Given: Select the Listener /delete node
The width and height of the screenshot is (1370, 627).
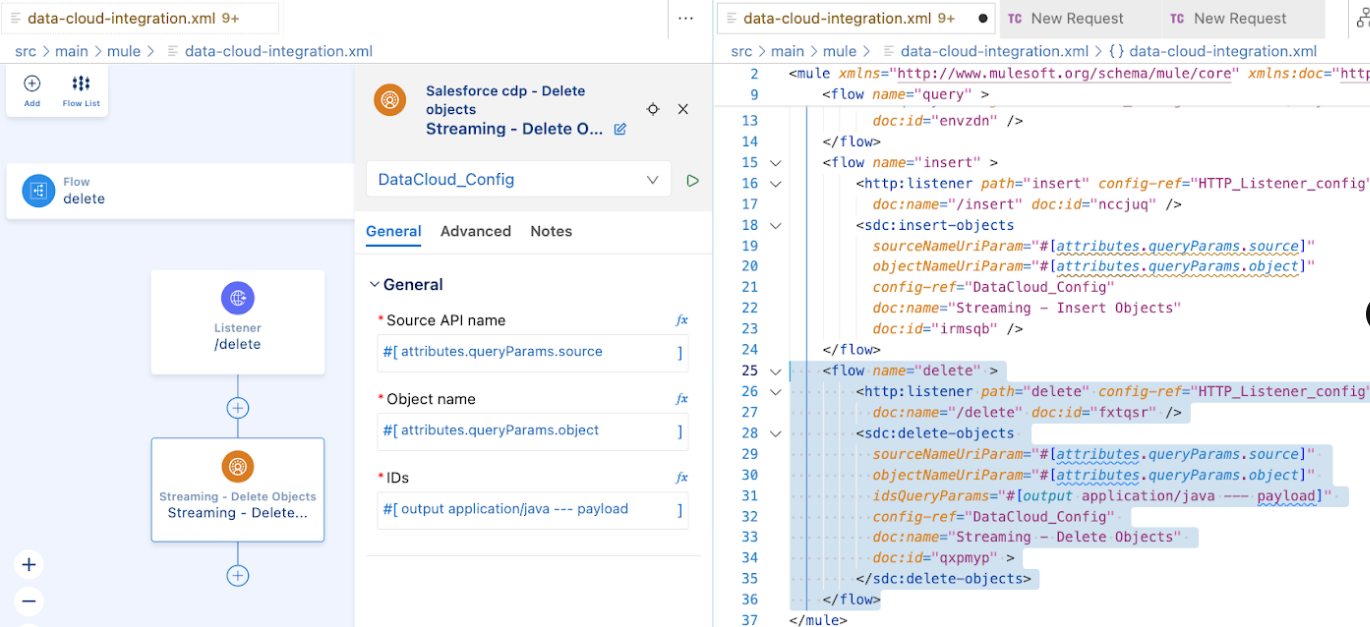Looking at the screenshot, I should click(237, 320).
